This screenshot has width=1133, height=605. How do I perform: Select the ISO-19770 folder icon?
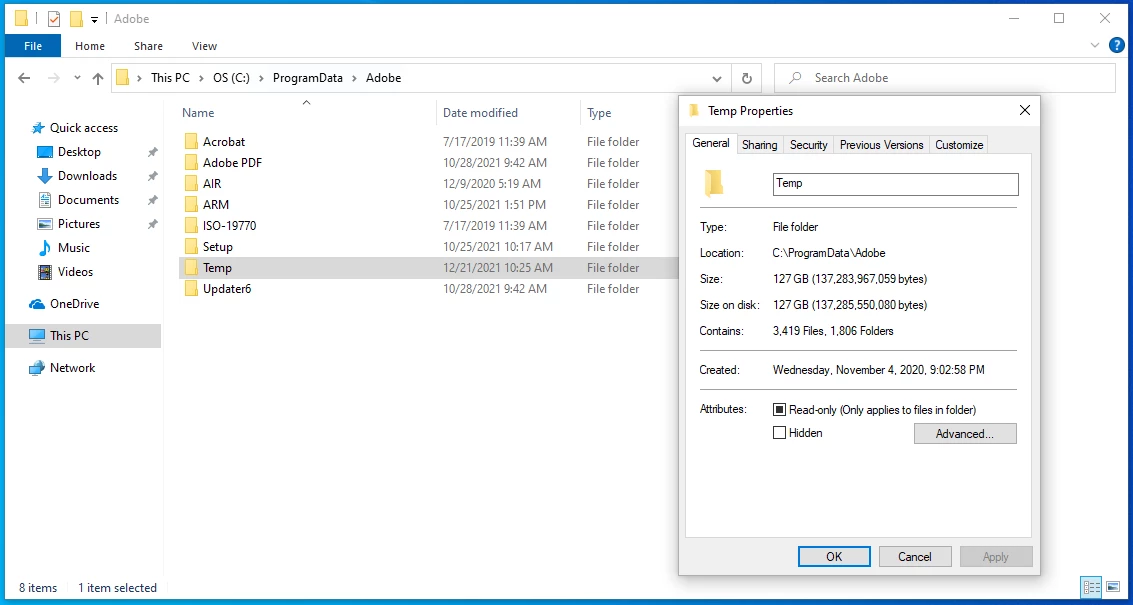191,226
